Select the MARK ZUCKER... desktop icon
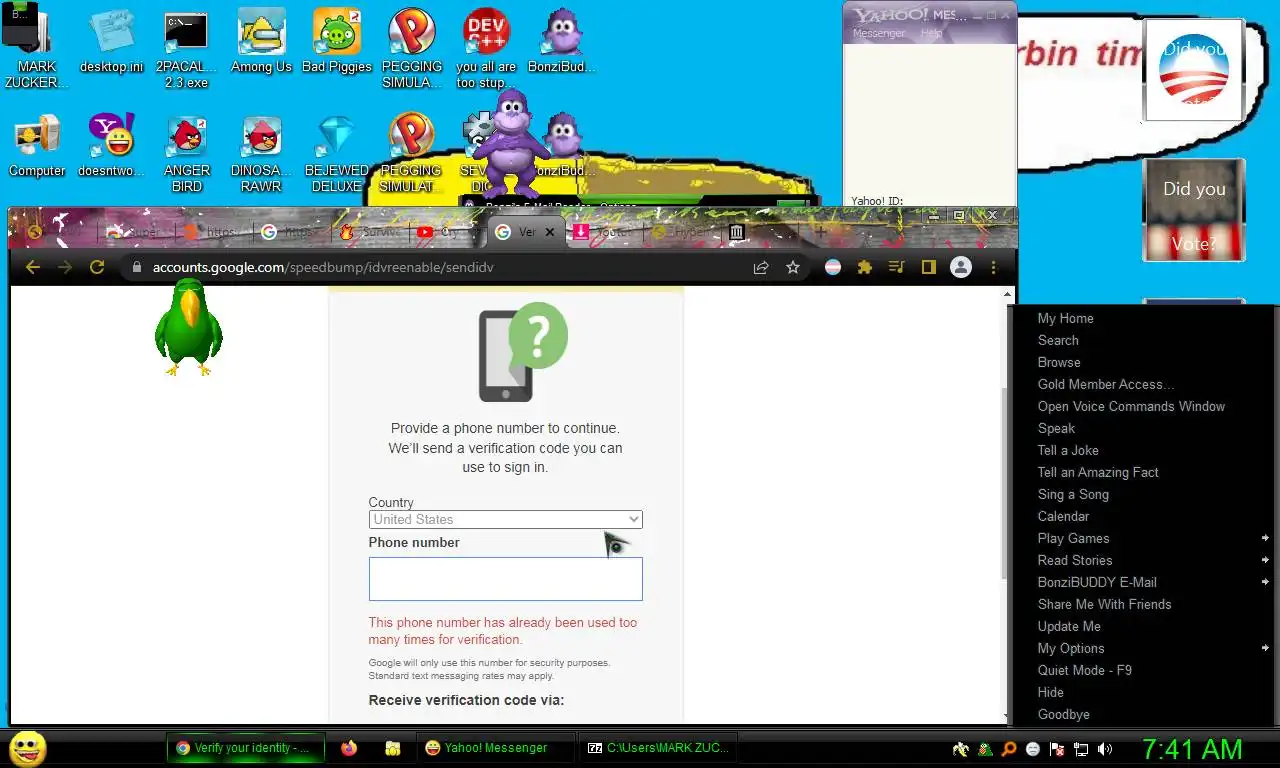1280x768 pixels. 37,49
